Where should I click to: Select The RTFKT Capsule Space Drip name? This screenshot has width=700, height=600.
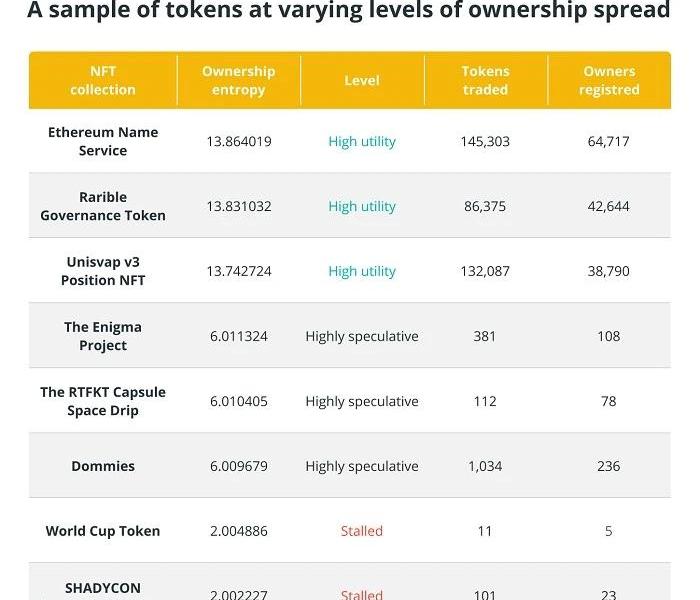pos(103,401)
